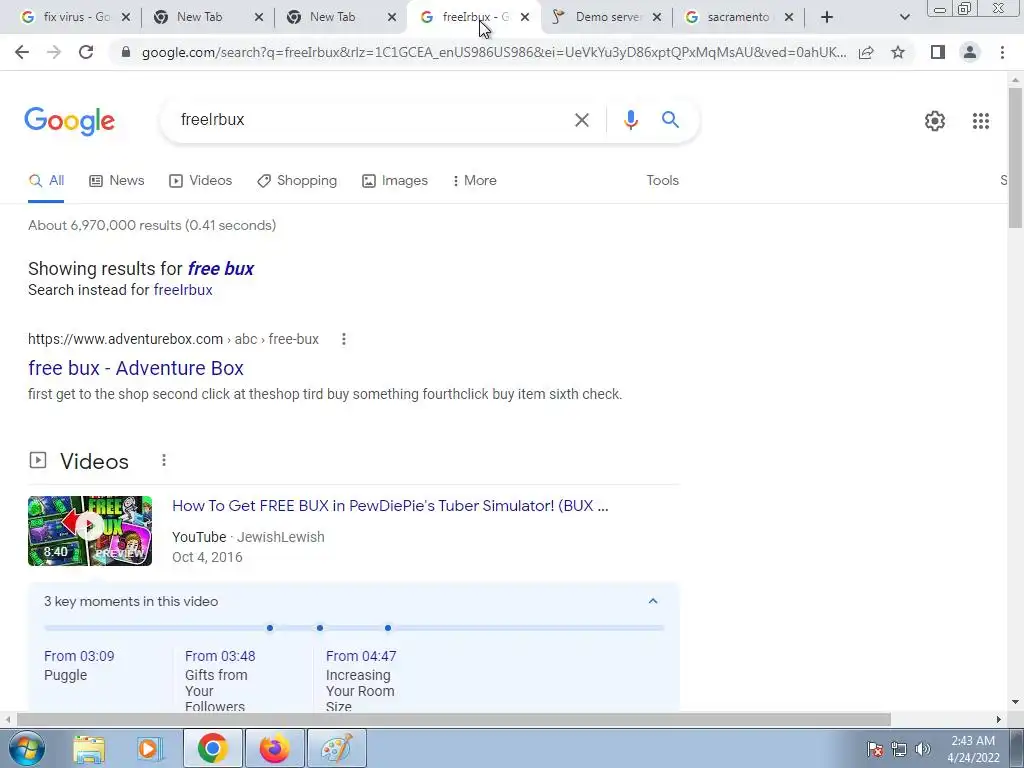View site information via padlock icon
The image size is (1024, 768).
(x=126, y=52)
